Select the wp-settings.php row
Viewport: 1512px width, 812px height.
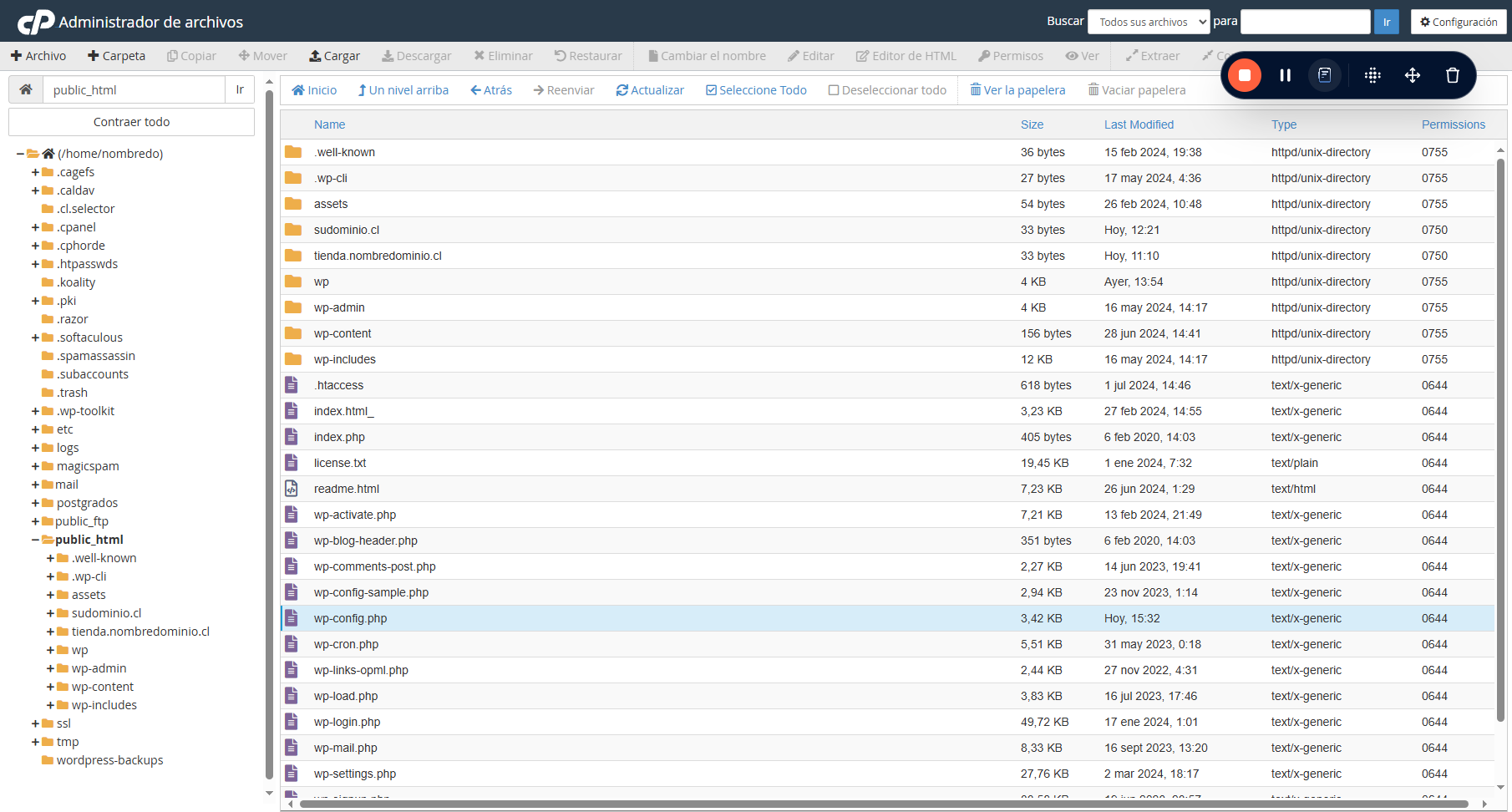pos(887,774)
